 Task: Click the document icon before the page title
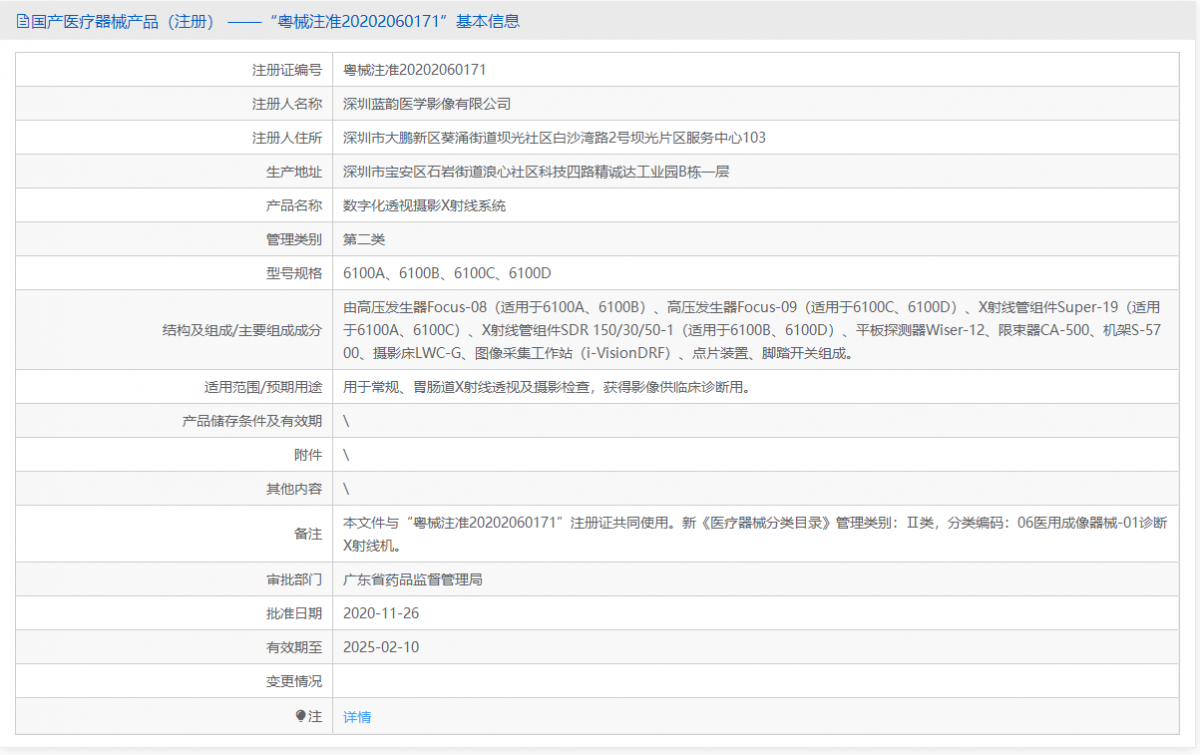pos(21,20)
